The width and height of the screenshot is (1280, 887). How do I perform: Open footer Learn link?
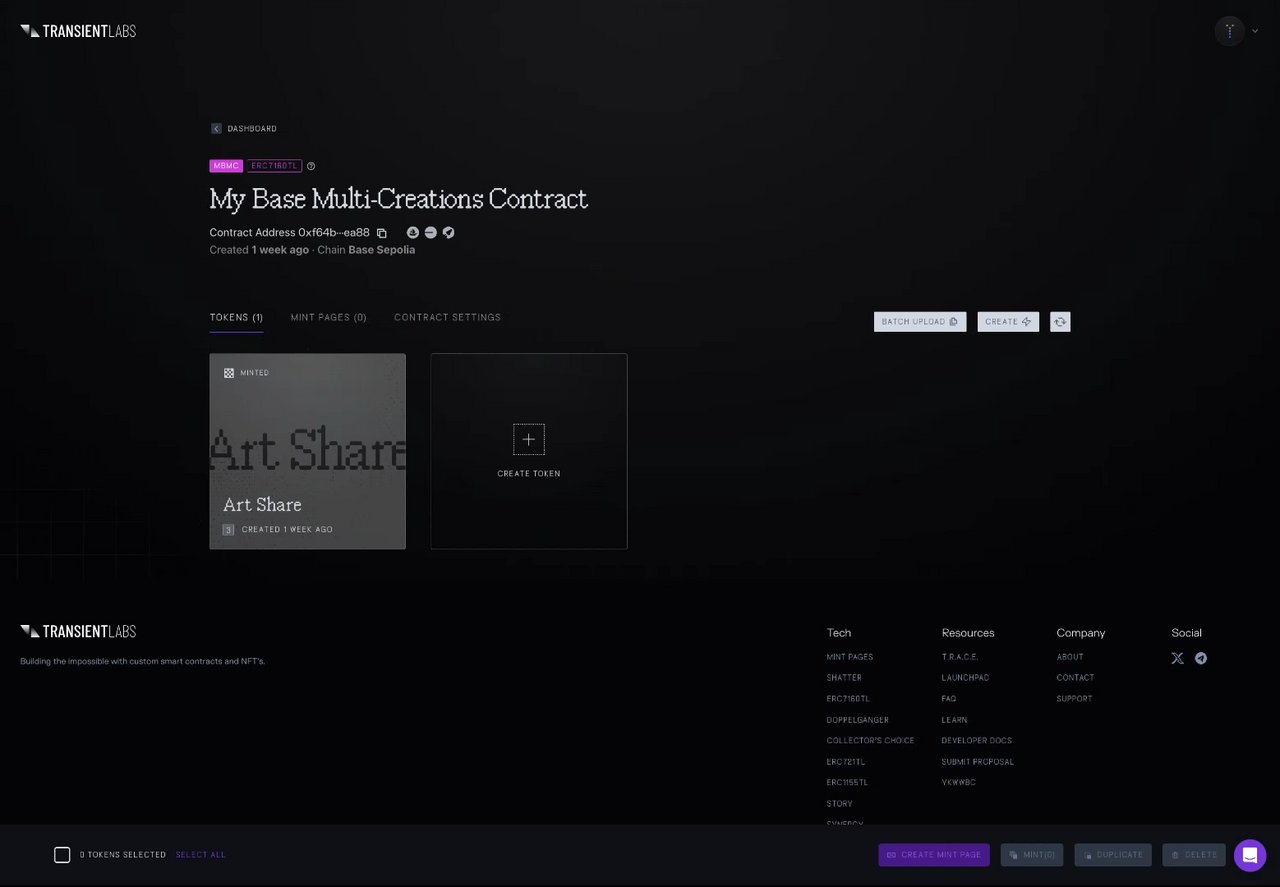pos(955,720)
